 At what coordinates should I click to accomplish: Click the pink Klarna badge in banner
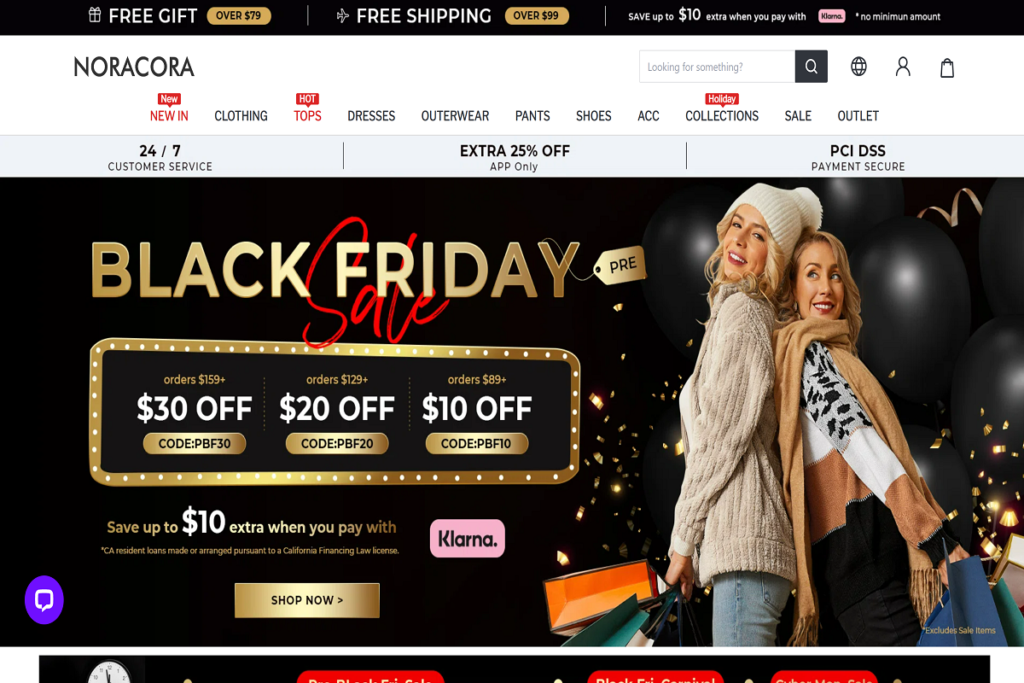click(x=468, y=539)
